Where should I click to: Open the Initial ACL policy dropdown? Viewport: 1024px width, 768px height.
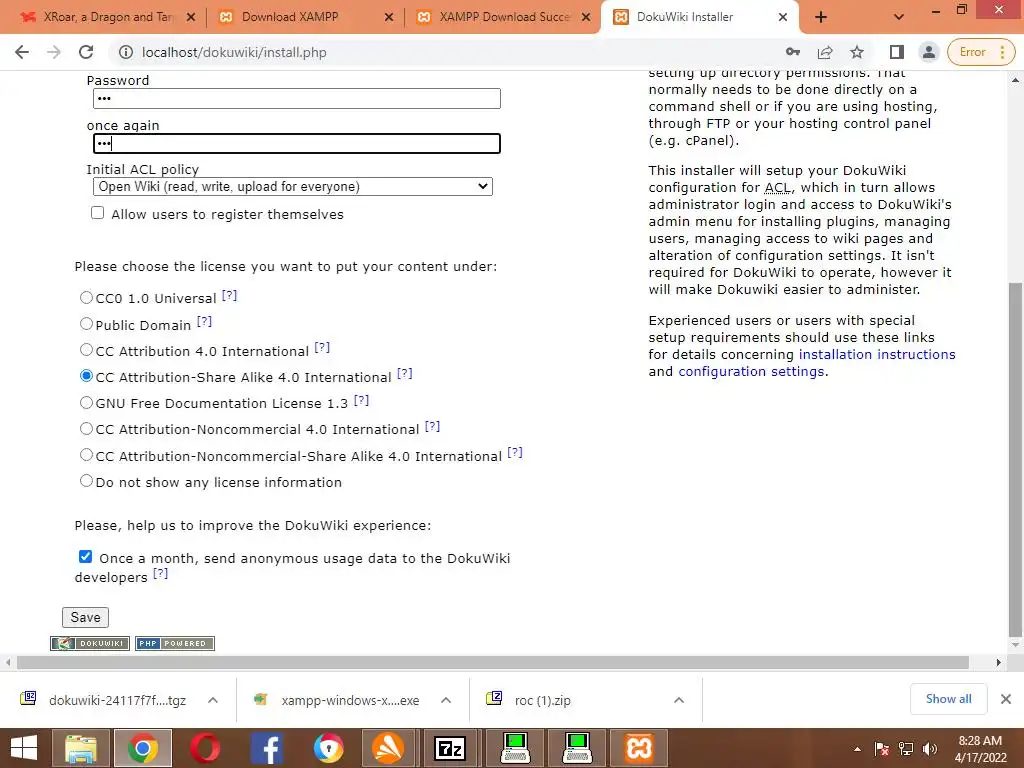click(x=293, y=187)
